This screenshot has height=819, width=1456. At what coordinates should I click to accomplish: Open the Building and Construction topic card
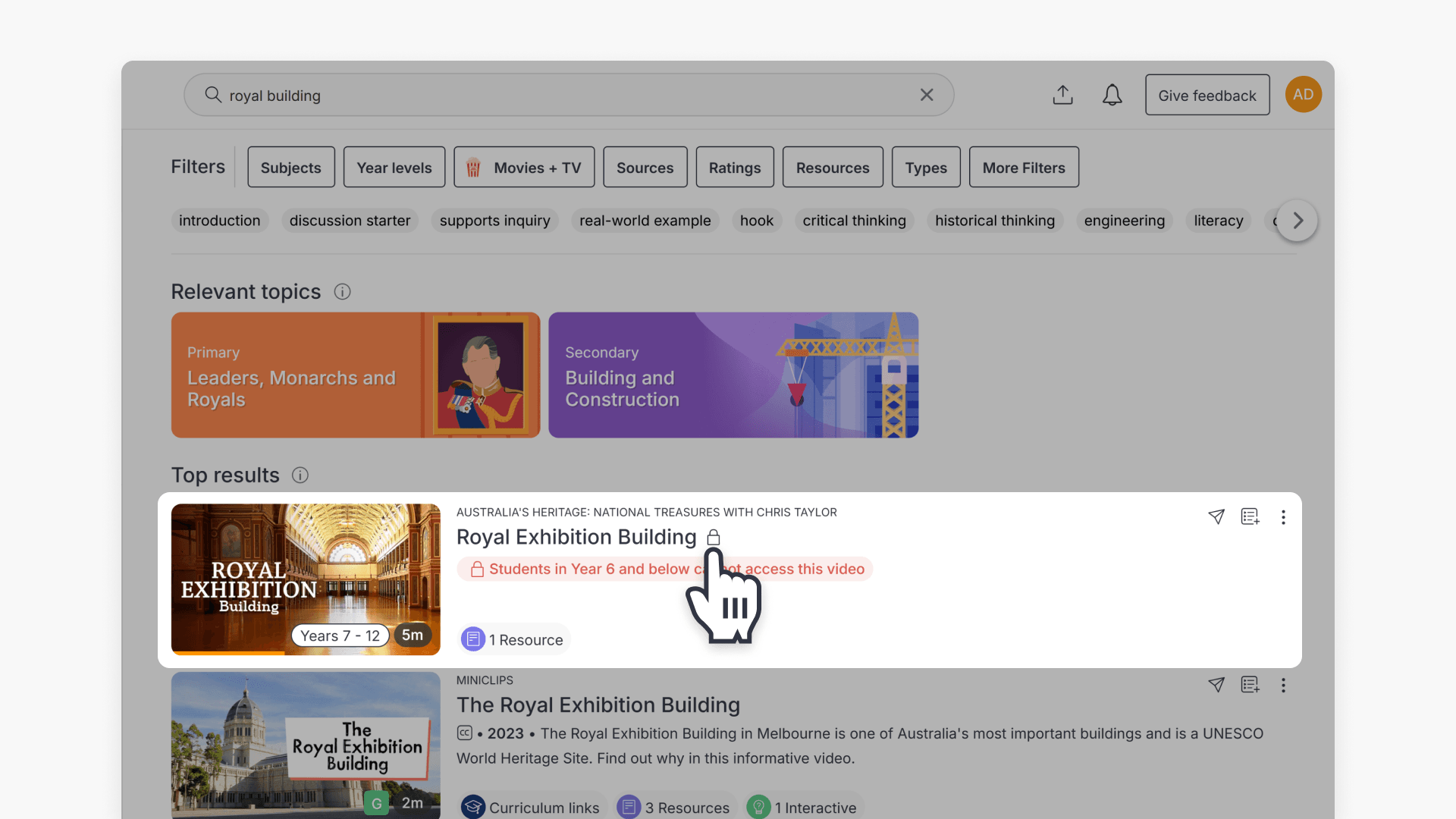point(733,375)
